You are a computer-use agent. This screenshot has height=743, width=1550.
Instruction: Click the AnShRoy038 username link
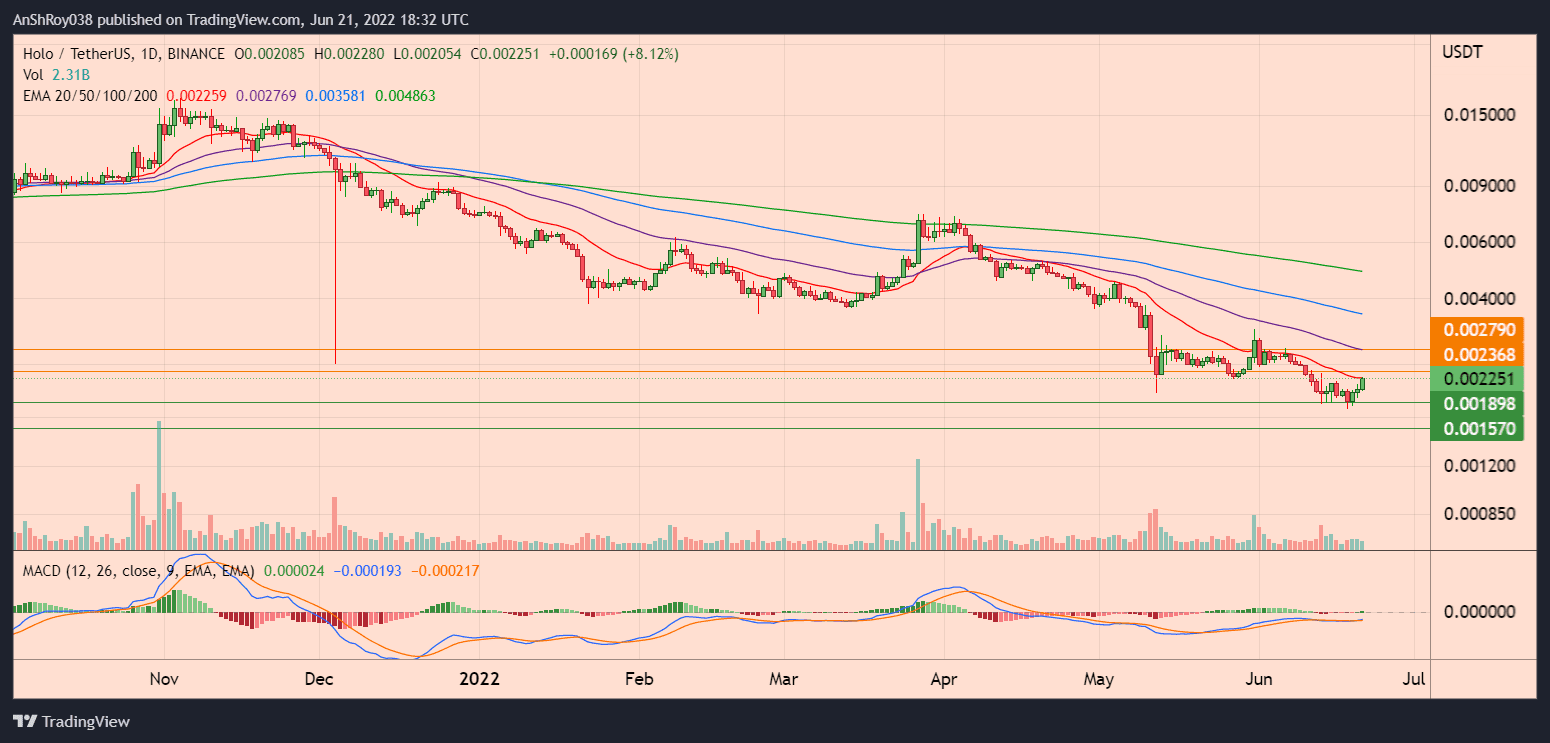pos(52,19)
